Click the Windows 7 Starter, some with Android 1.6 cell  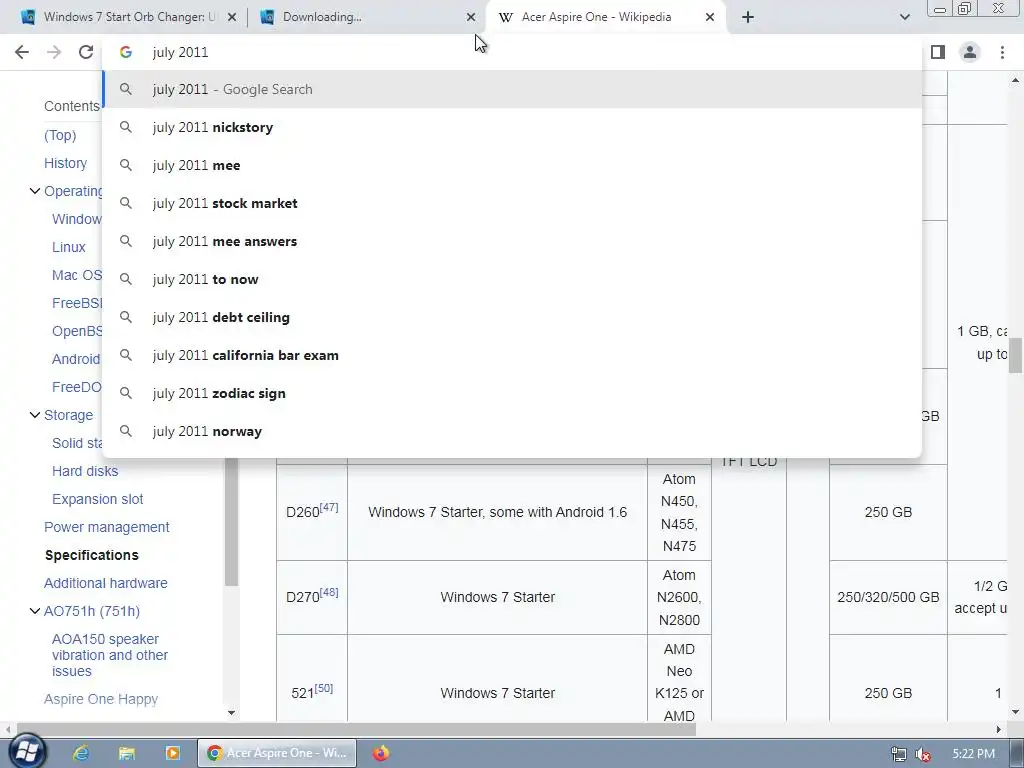click(497, 513)
